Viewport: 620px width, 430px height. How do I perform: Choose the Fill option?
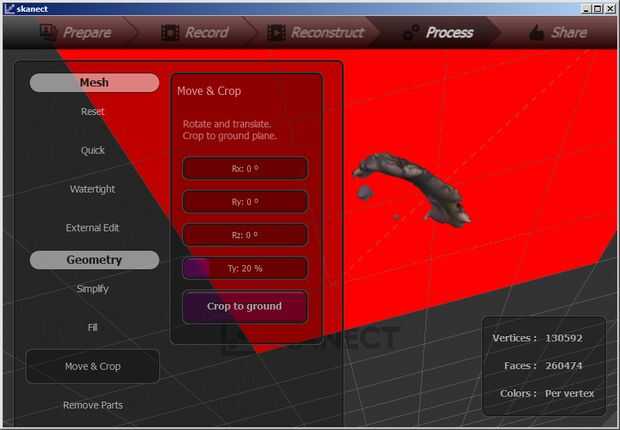point(93,328)
